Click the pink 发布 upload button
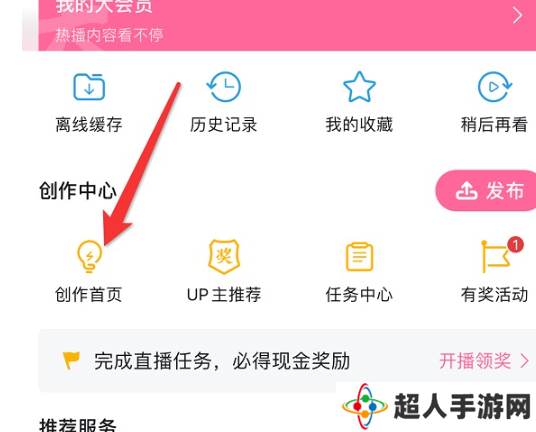The image size is (536, 432). click(x=485, y=190)
